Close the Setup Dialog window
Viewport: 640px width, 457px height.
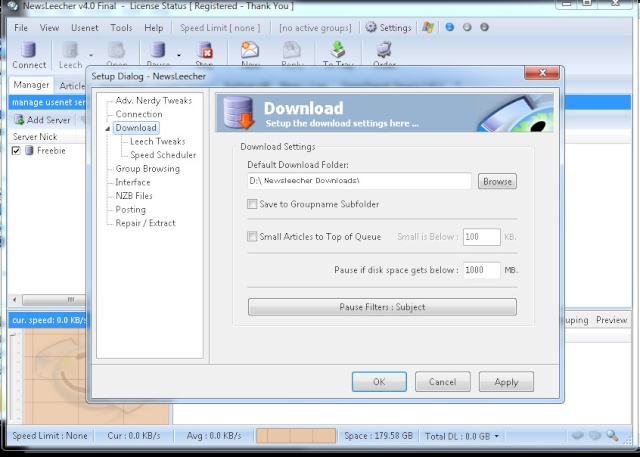[542, 73]
